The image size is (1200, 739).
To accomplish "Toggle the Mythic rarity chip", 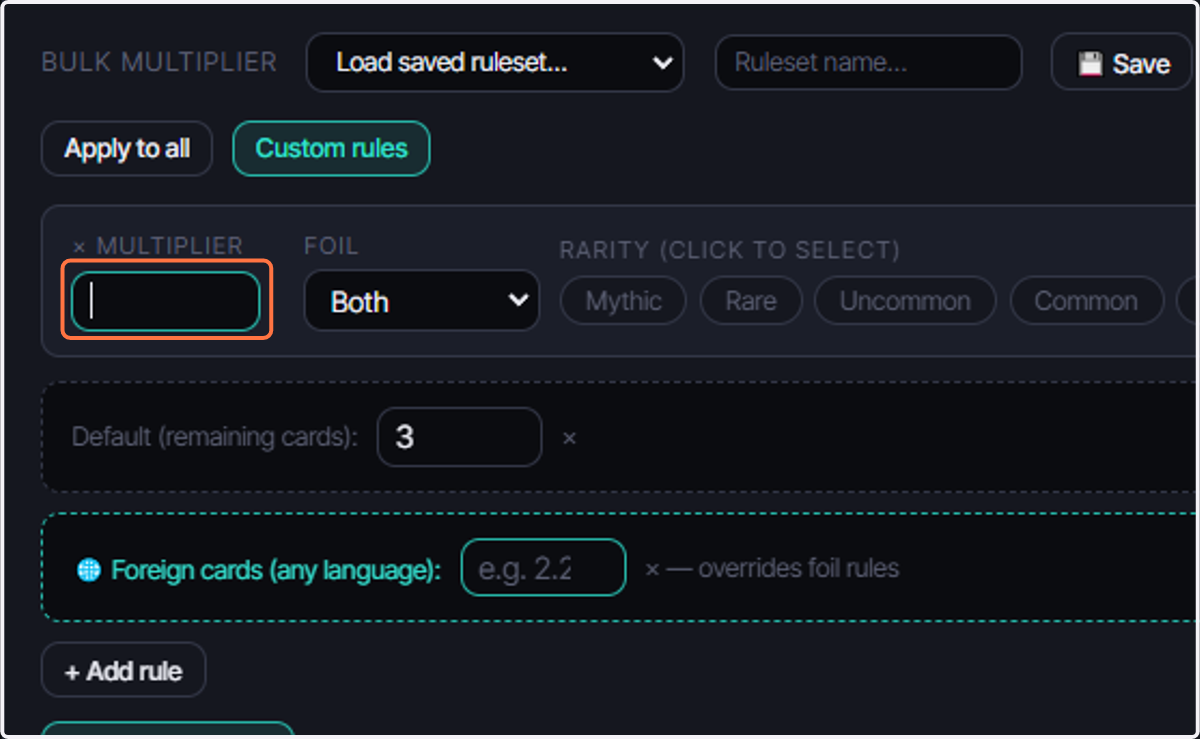I will 623,301.
